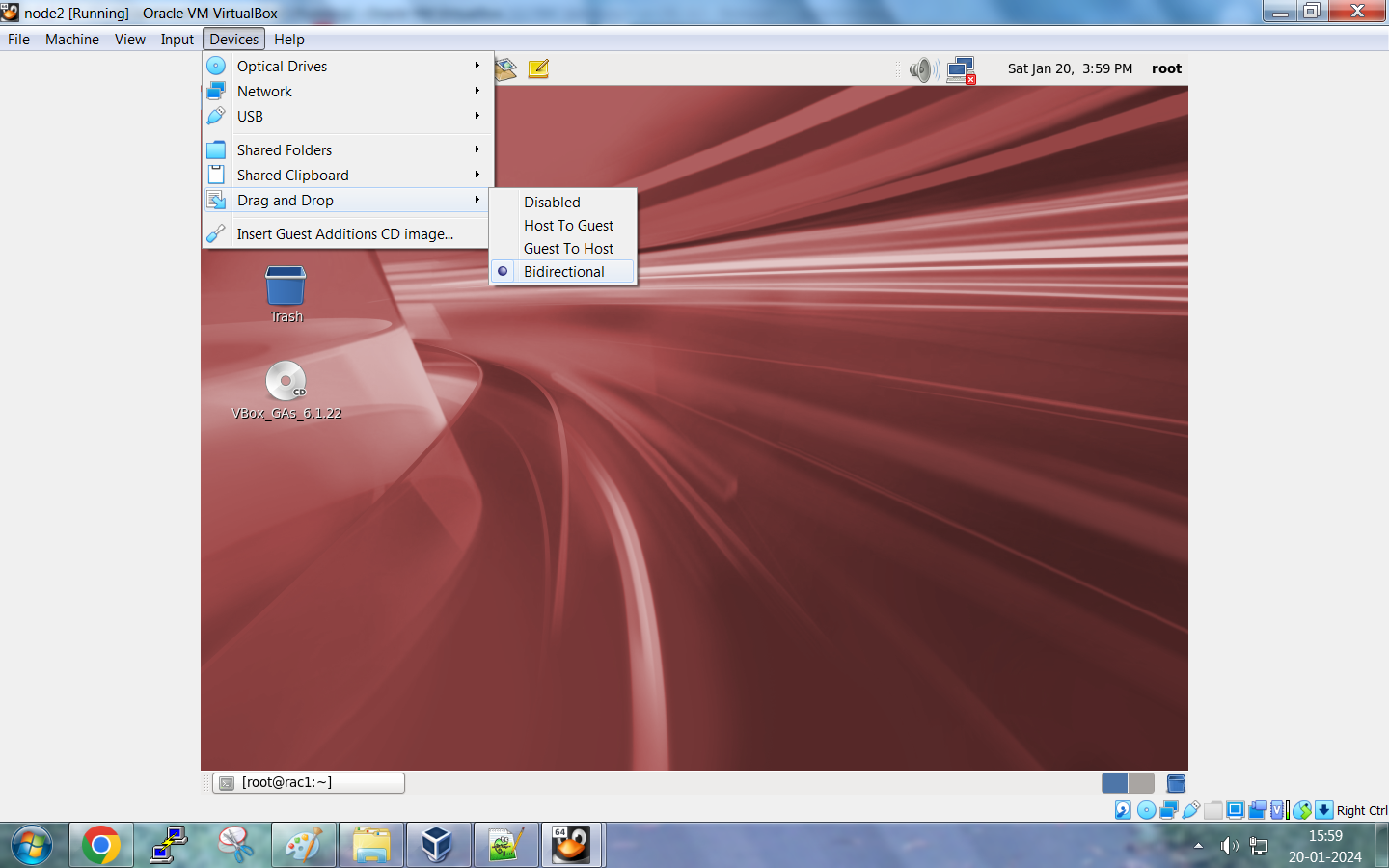The height and width of the screenshot is (868, 1389).
Task: Click the trash applet in guest bottom panel
Action: (1176, 783)
